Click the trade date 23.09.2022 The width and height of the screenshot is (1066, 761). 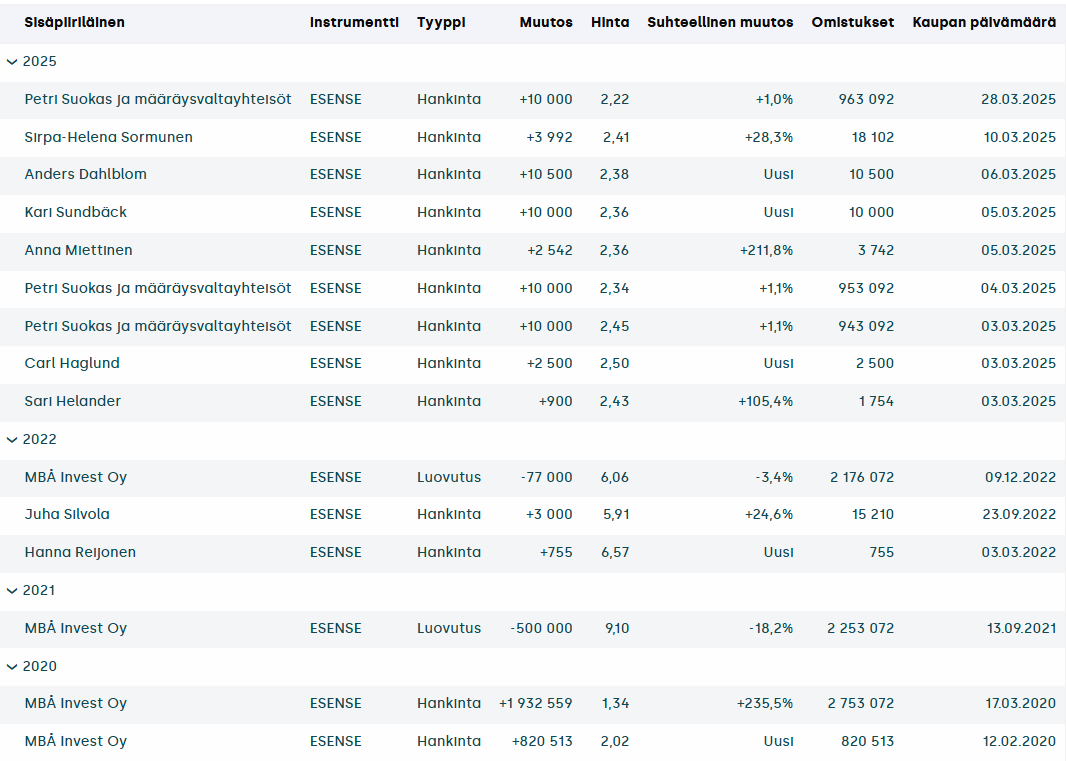[1019, 514]
